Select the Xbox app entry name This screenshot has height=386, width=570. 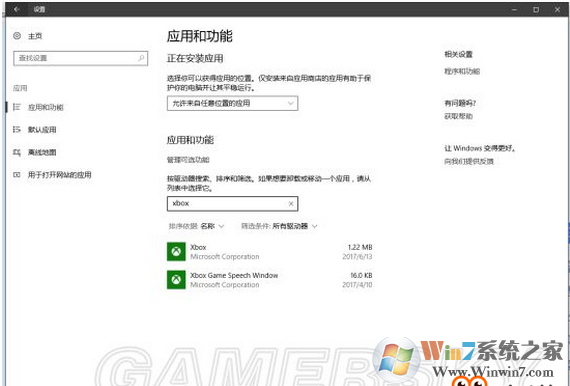(198, 247)
